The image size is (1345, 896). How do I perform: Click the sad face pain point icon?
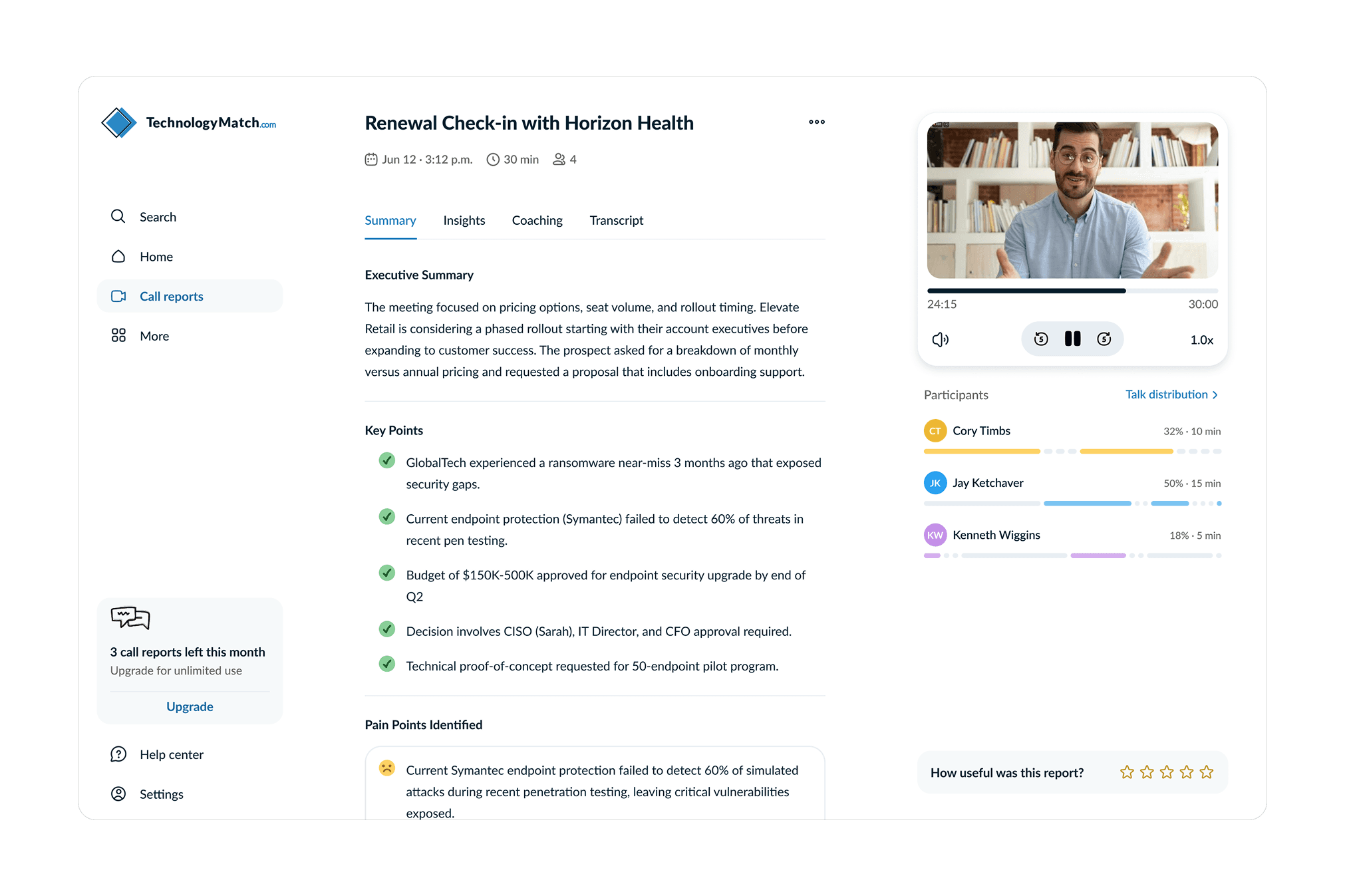point(386,768)
